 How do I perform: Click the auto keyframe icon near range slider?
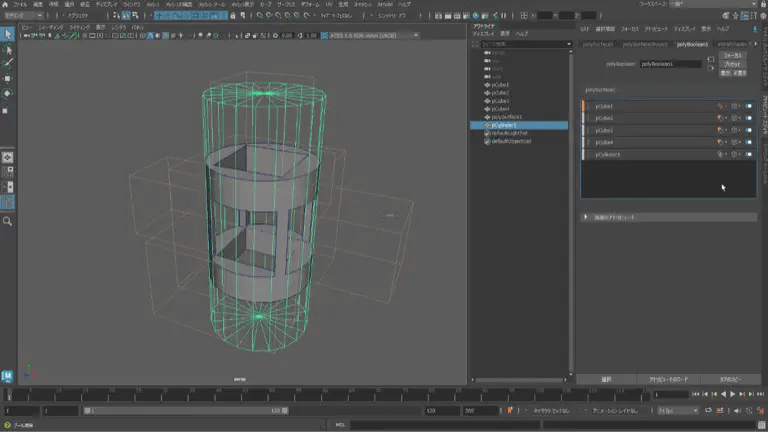tap(510, 410)
